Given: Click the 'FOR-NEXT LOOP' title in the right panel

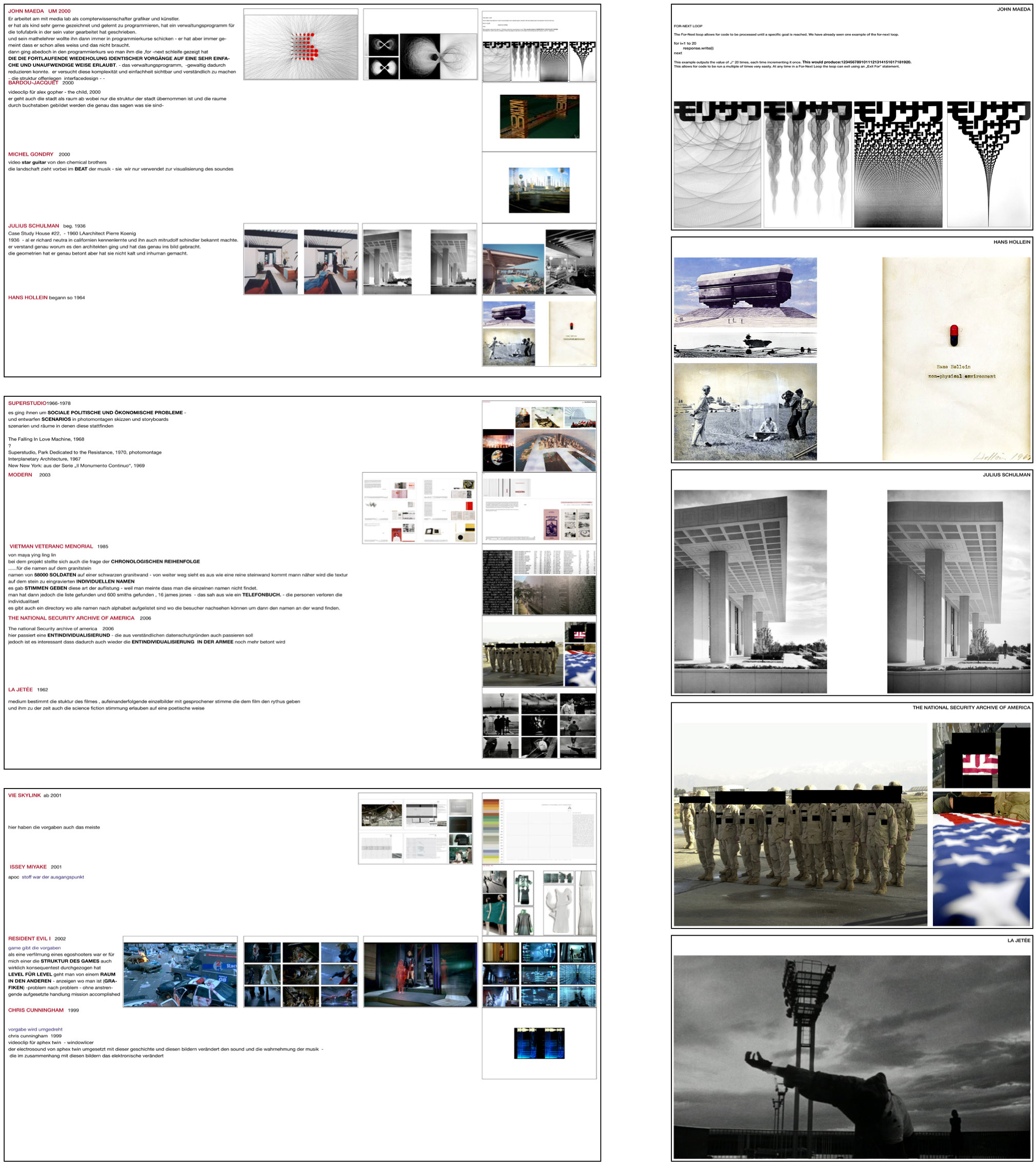Looking at the screenshot, I should (x=688, y=26).
